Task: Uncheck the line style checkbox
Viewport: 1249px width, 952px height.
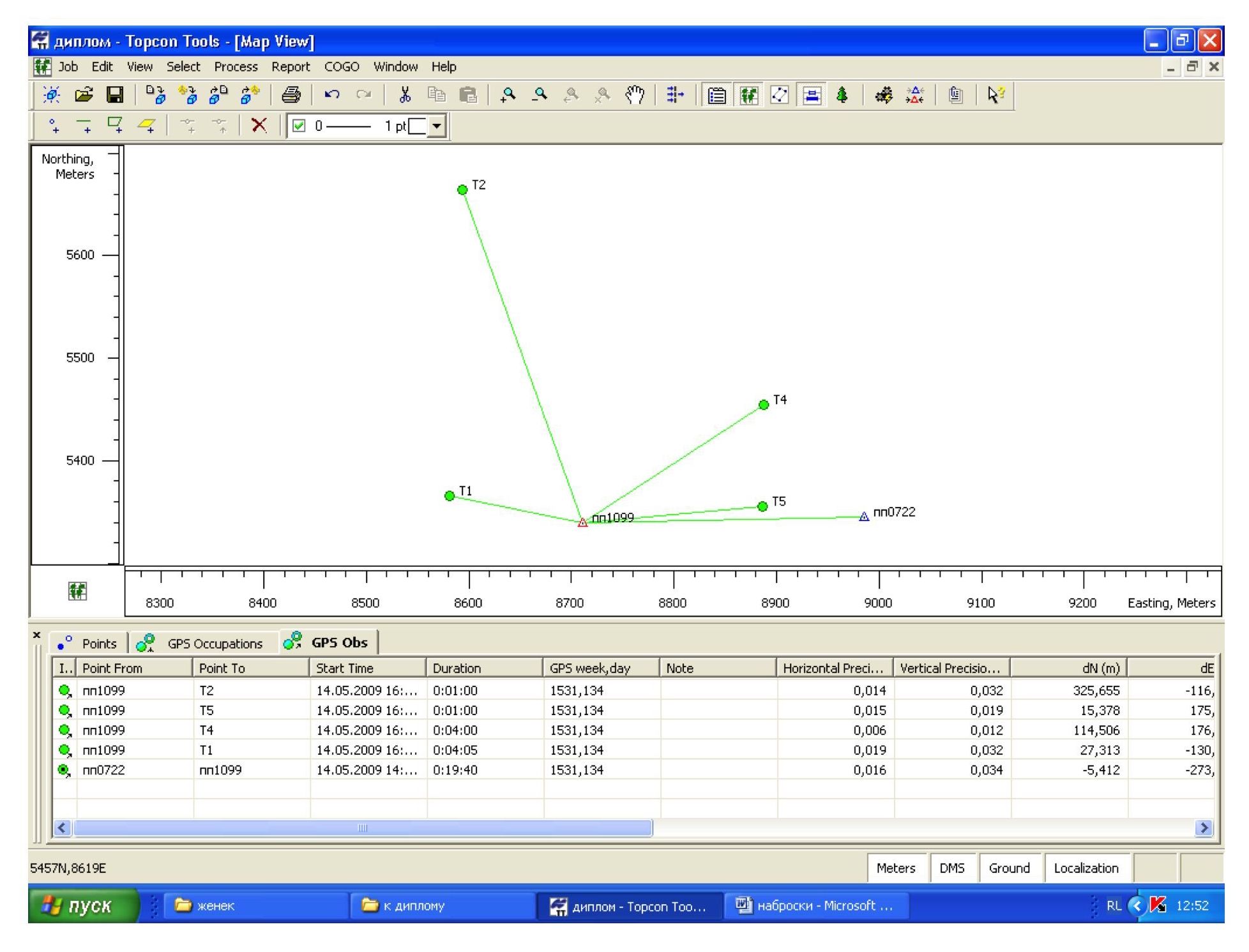Action: tap(299, 126)
